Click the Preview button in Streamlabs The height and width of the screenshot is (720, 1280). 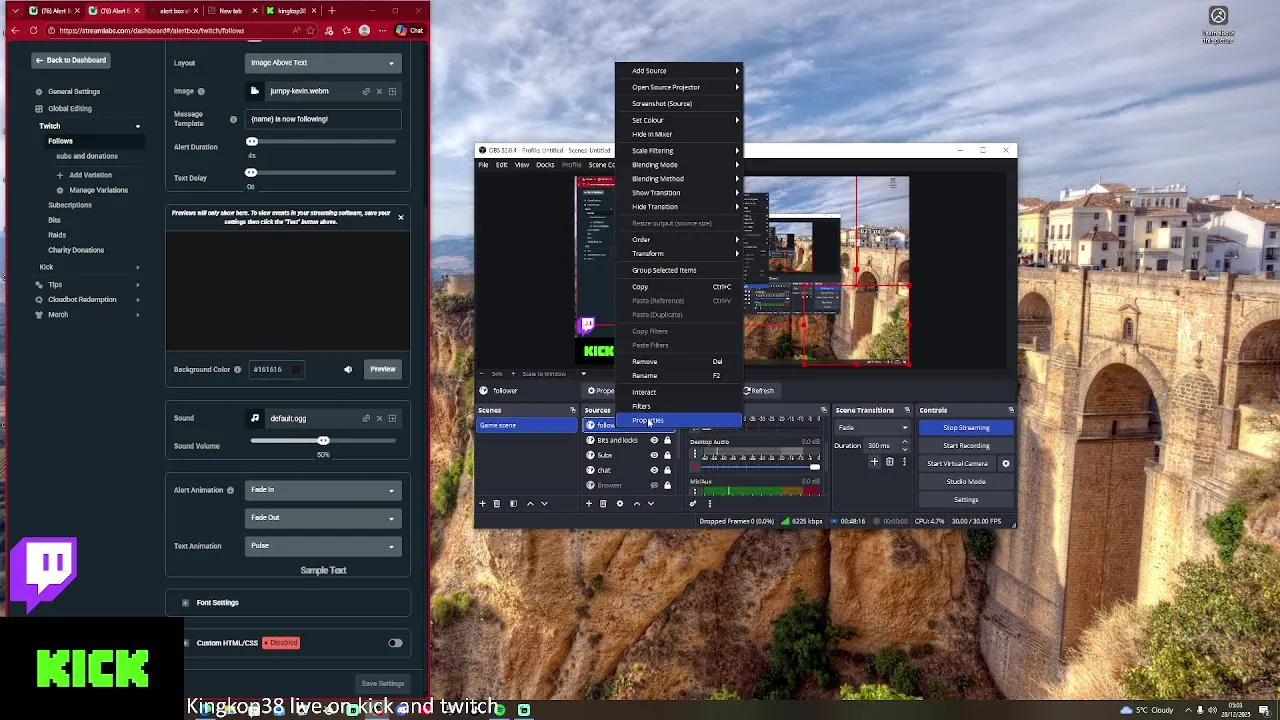(x=383, y=369)
